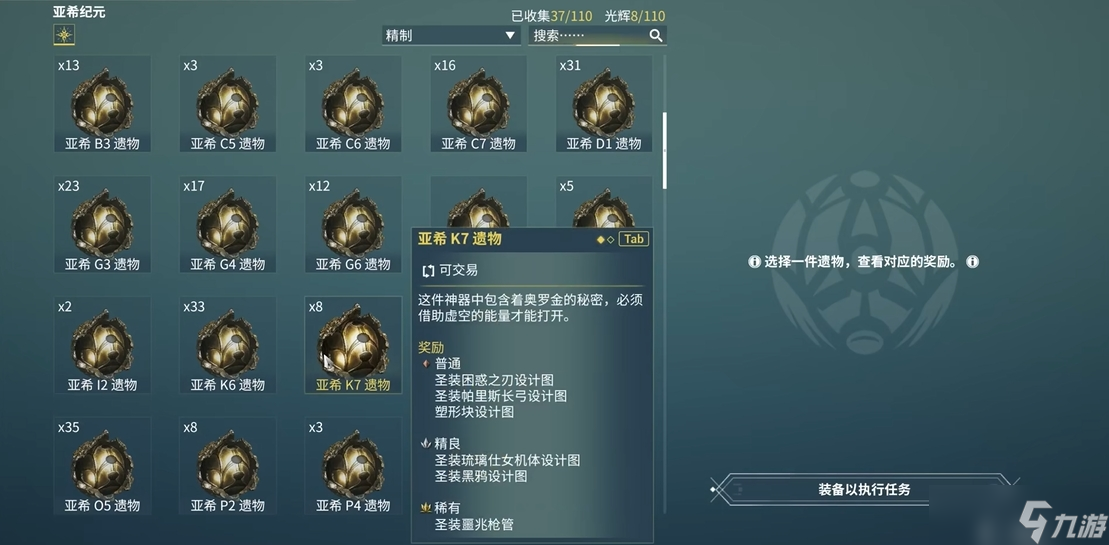Screen dimensions: 1109x545
Task: Select the 亚希 I2 遗物 relic
Action: [103, 345]
